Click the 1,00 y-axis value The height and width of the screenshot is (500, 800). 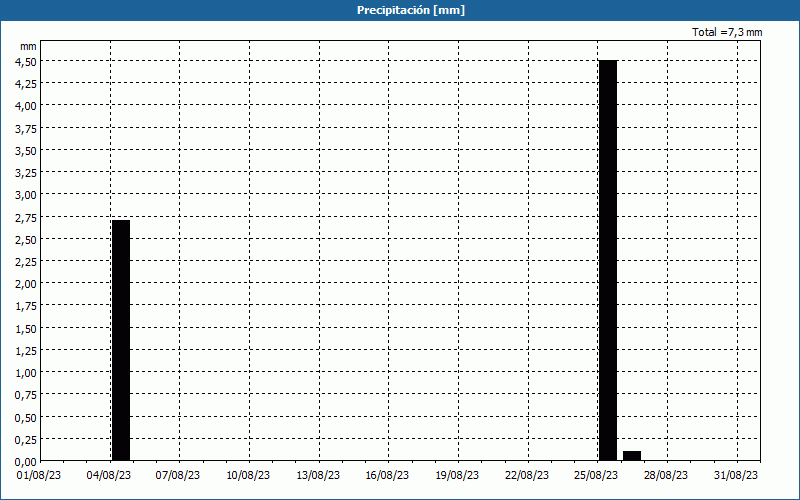click(26, 373)
